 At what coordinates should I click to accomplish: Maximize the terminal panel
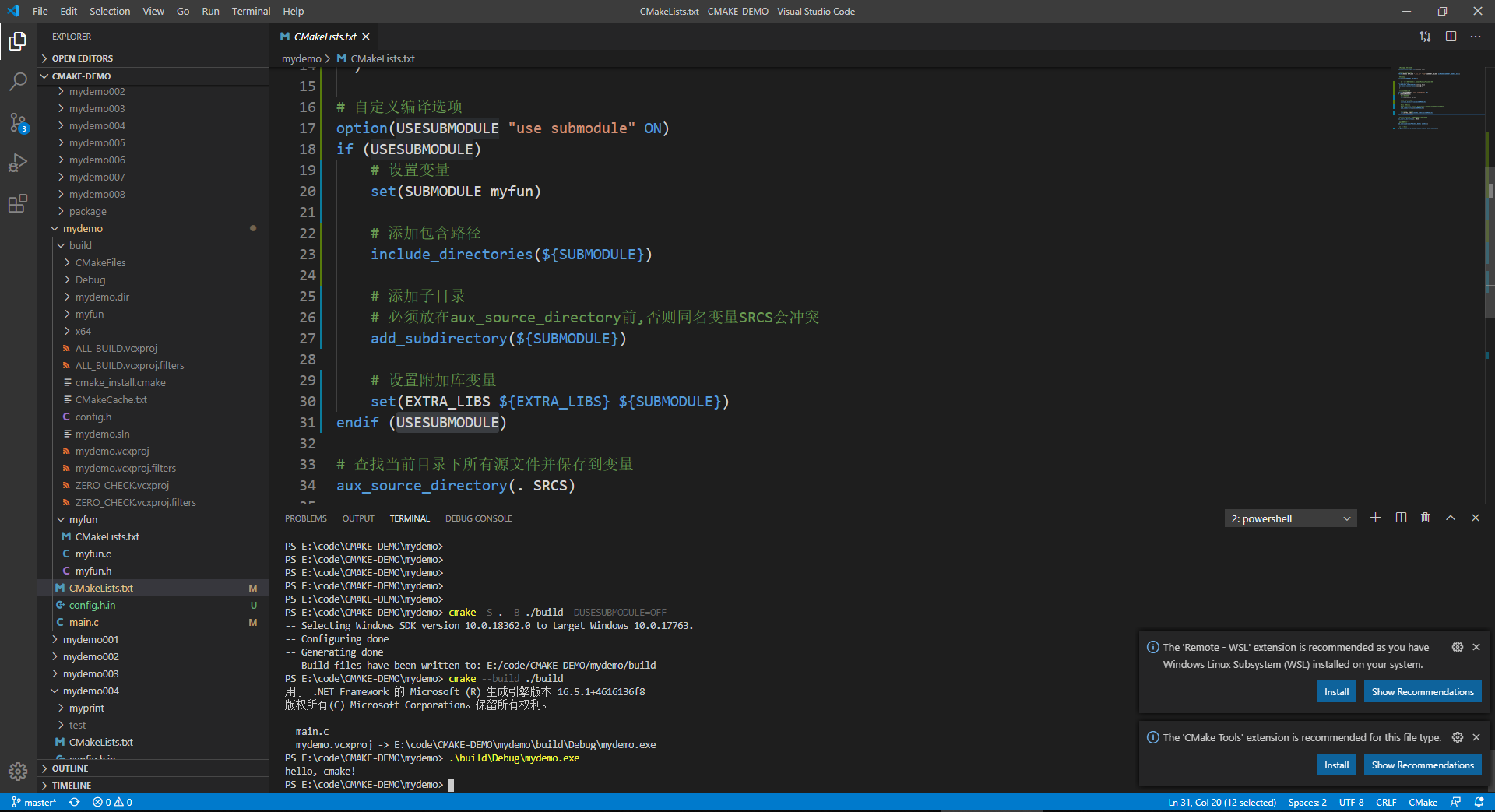pos(1450,517)
